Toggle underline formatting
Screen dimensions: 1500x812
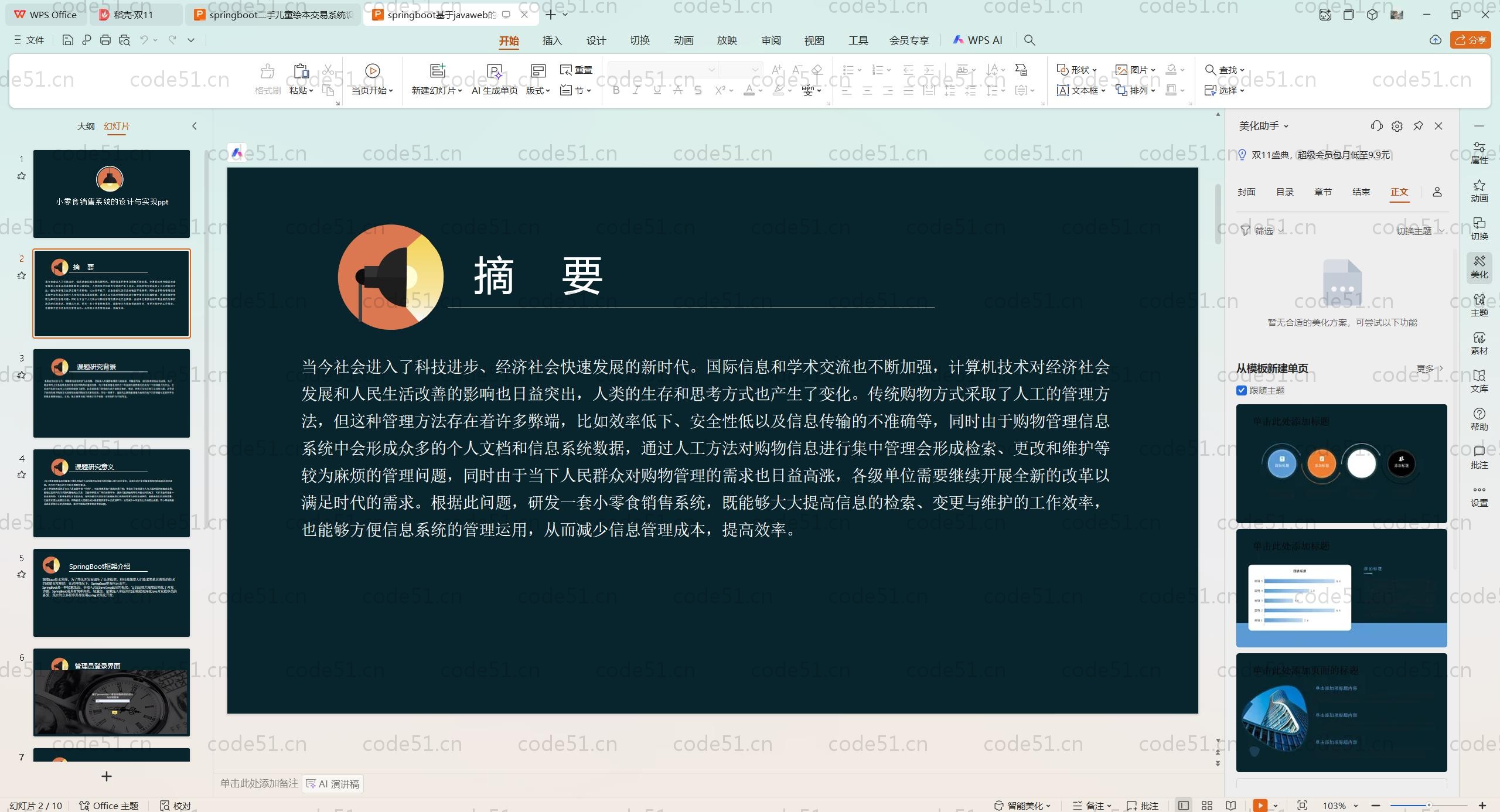point(656,90)
